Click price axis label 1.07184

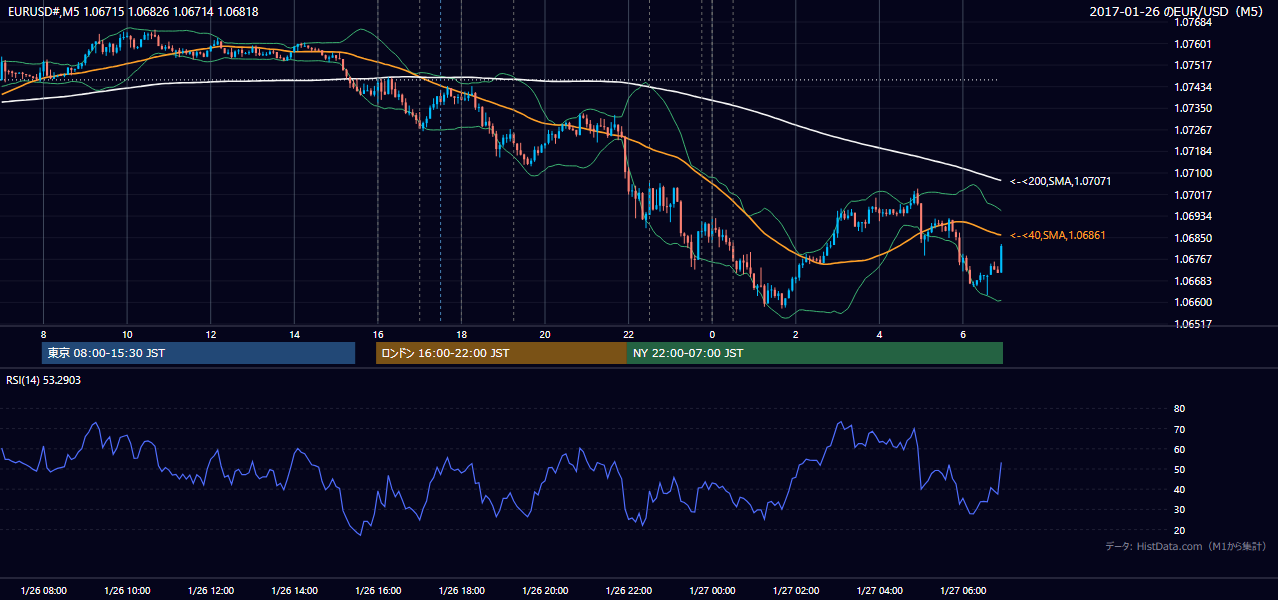(1193, 151)
